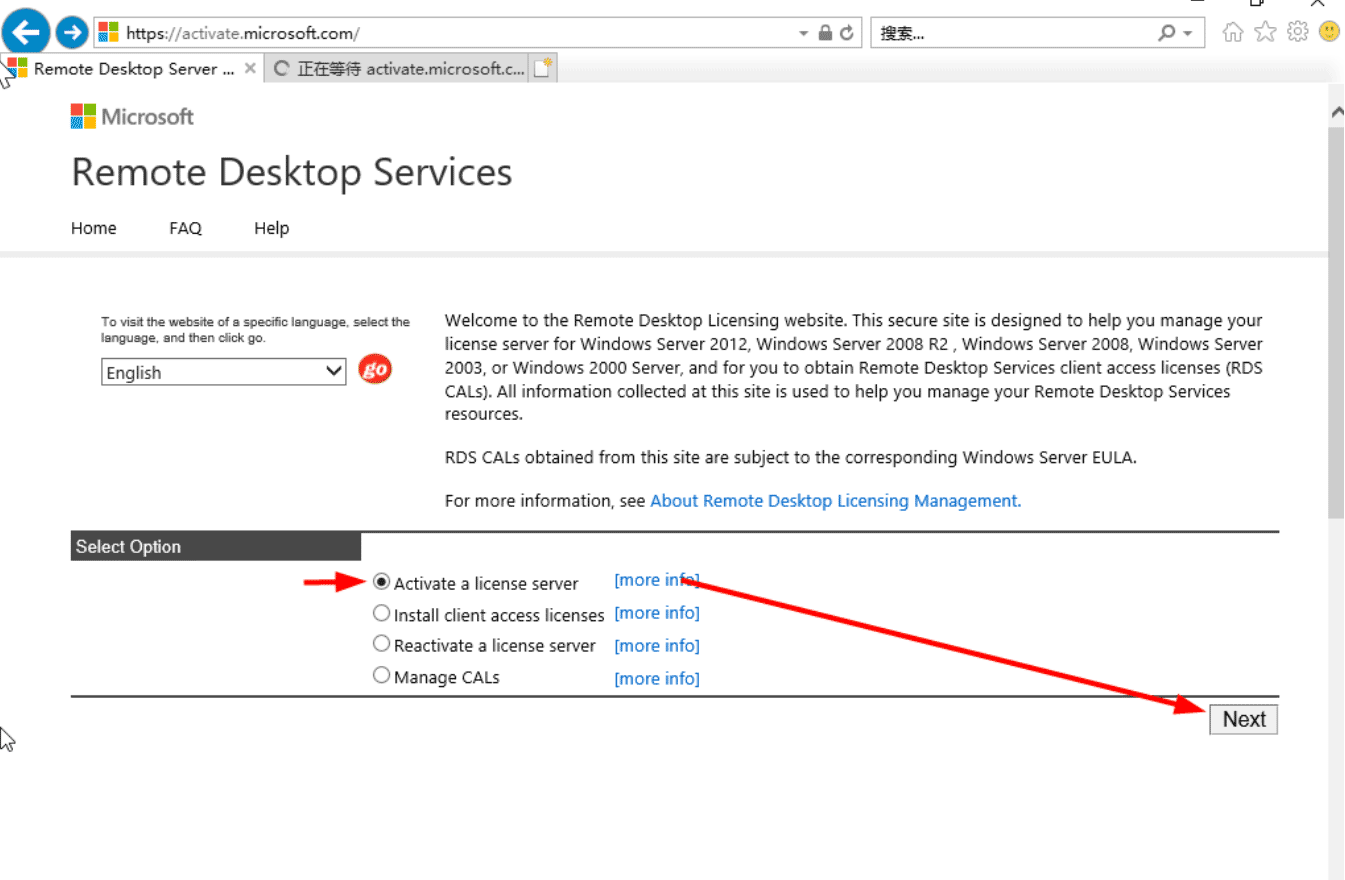The height and width of the screenshot is (880, 1345).
Task: Select Manage CALs option
Action: tap(381, 675)
